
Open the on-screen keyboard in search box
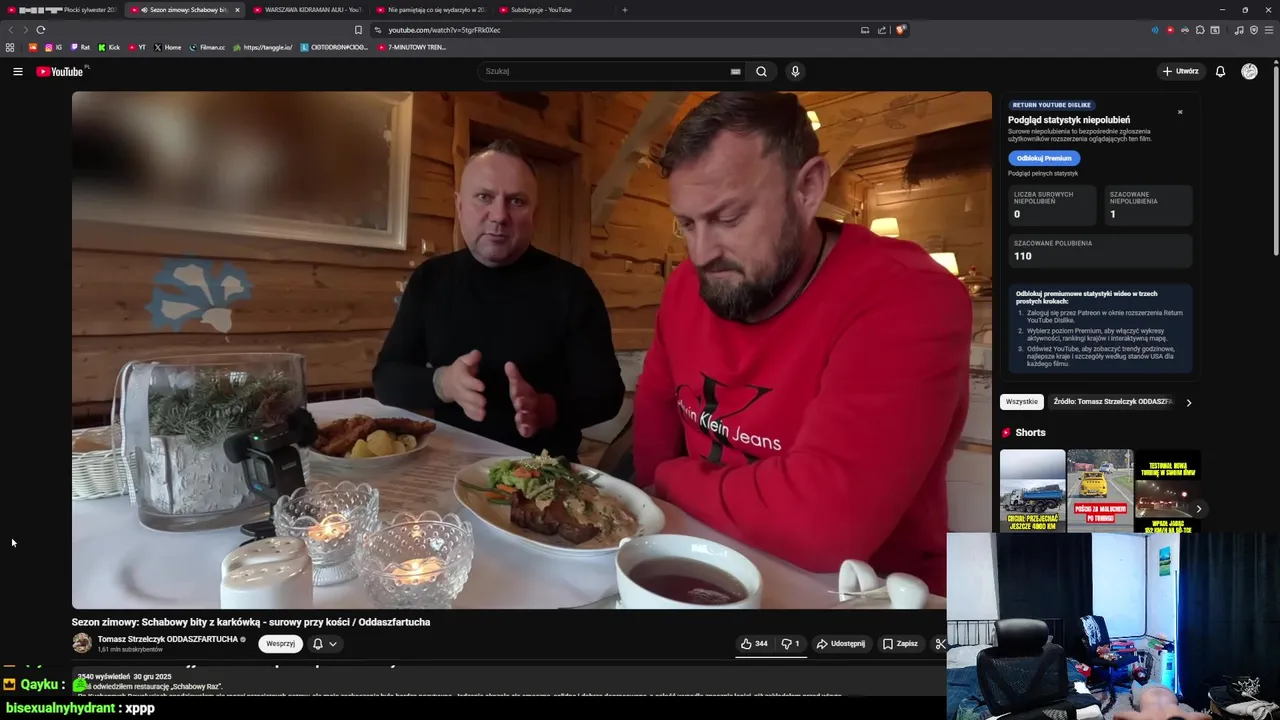tap(735, 71)
